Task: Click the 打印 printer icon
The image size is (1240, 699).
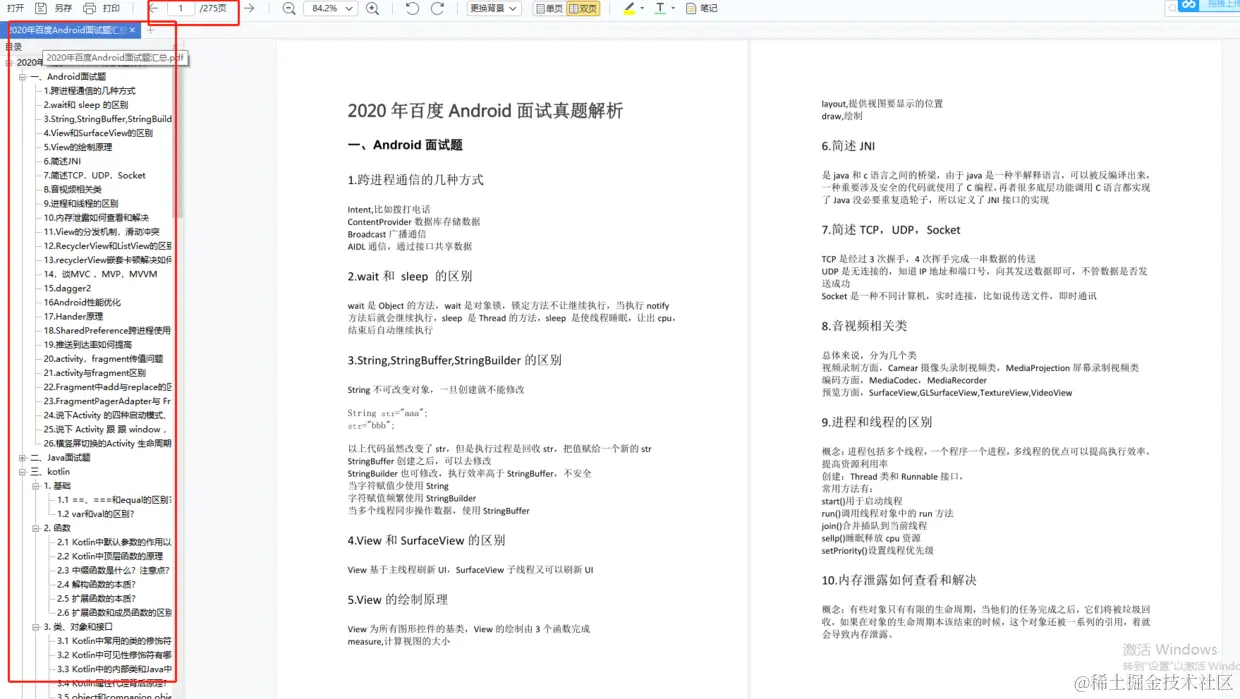Action: (89, 8)
